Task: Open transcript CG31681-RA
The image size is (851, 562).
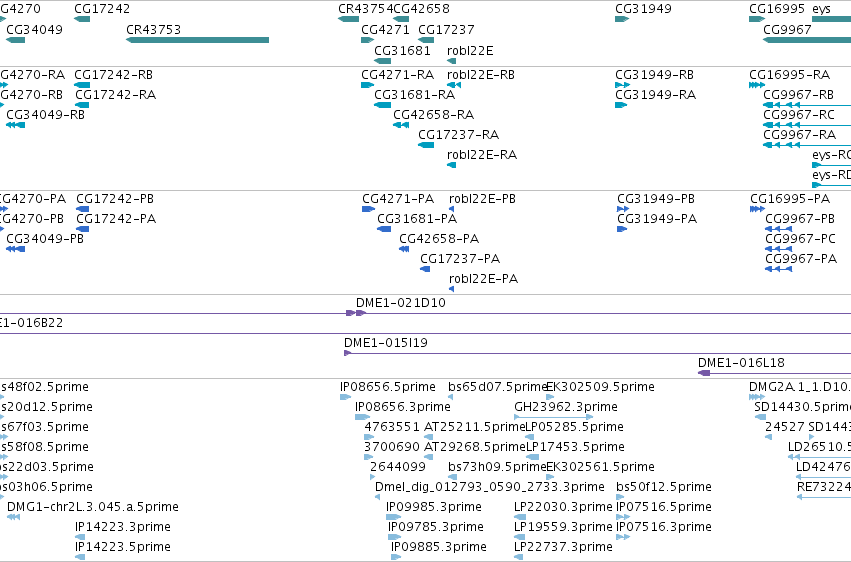Action: pos(415,94)
